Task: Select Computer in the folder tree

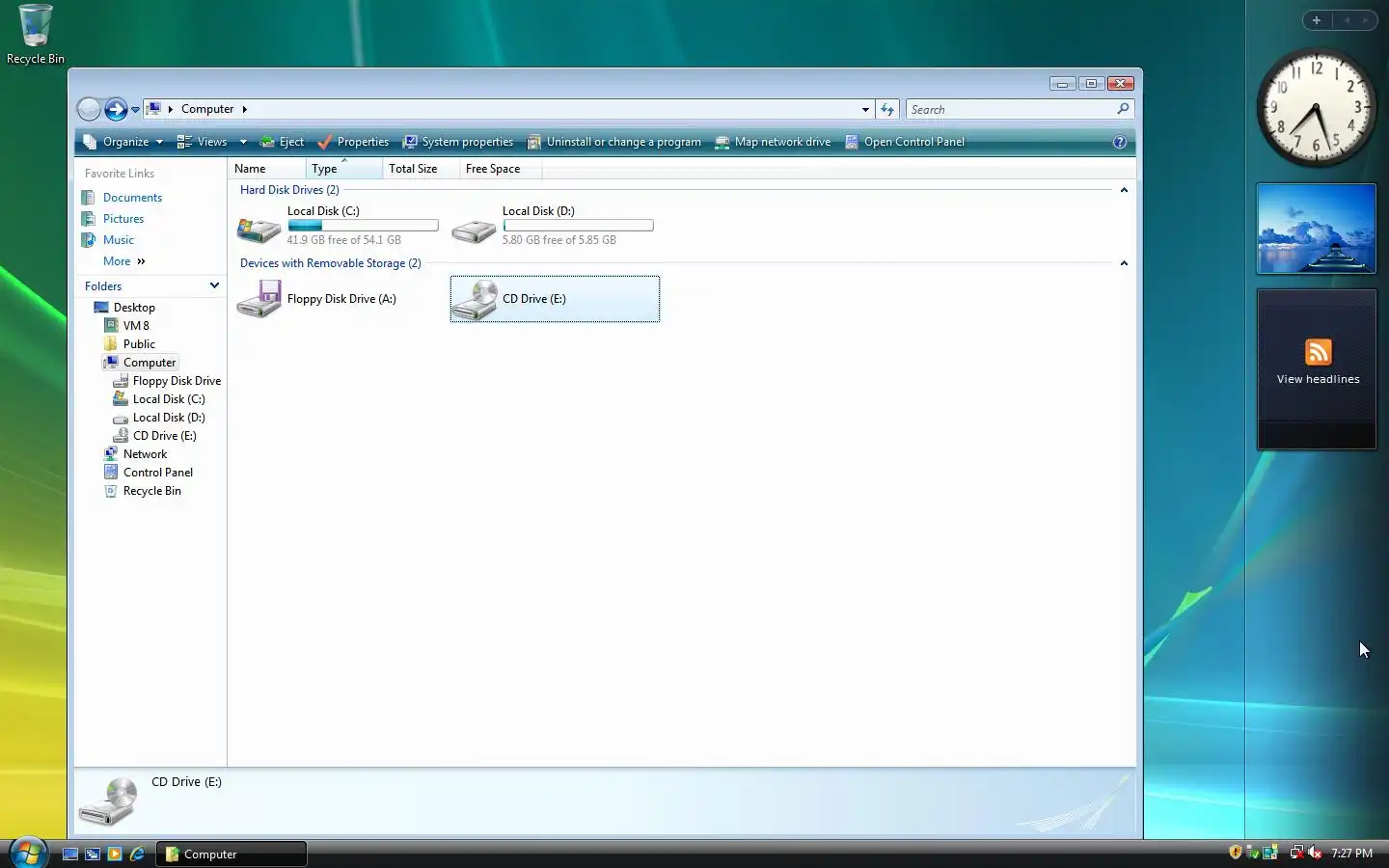Action: point(150,363)
